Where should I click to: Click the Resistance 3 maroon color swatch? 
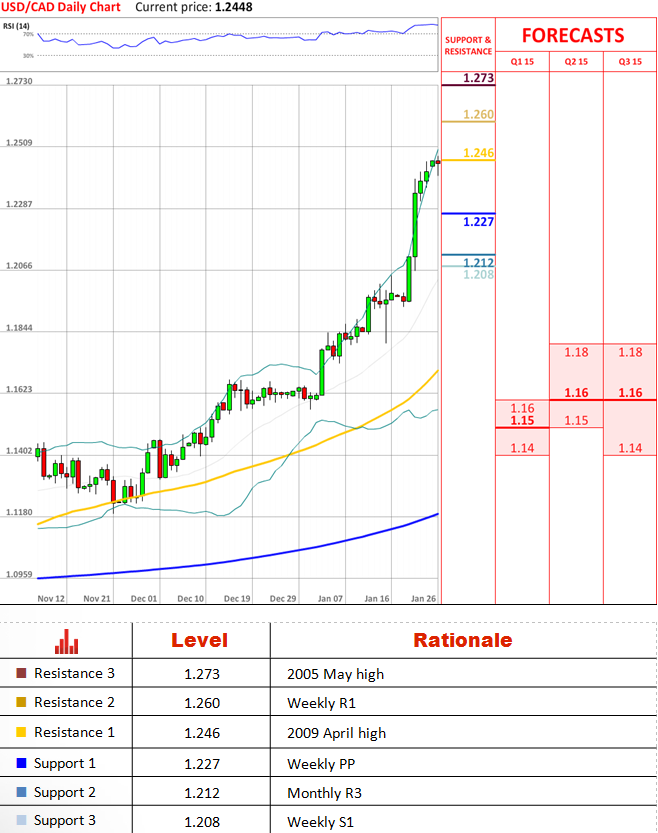[21, 673]
